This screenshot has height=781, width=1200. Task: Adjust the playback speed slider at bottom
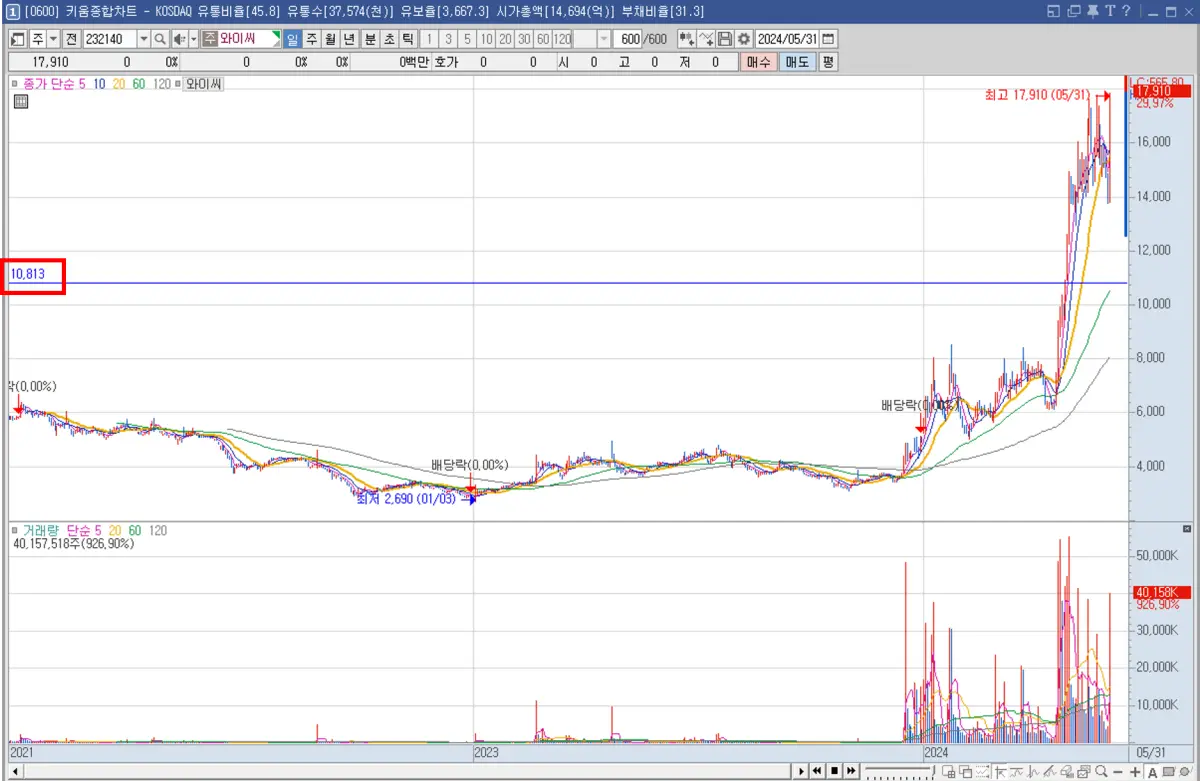pyautogui.click(x=900, y=771)
